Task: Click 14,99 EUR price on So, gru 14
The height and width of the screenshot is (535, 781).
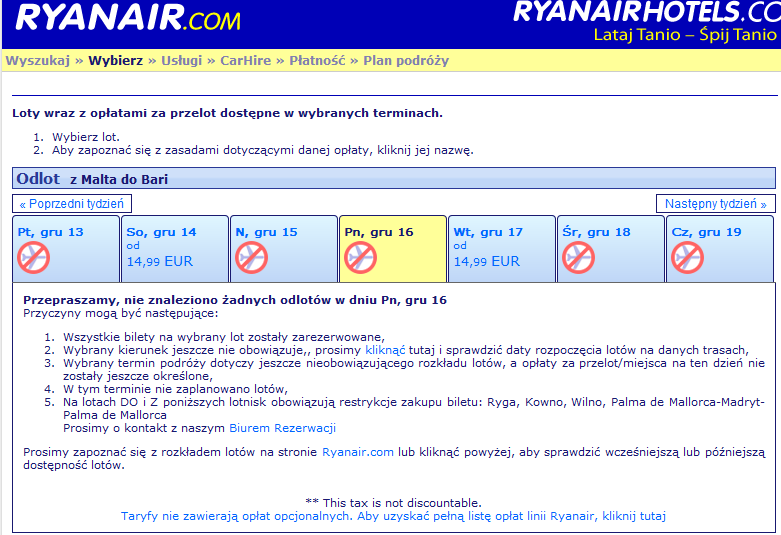Action: [x=159, y=262]
